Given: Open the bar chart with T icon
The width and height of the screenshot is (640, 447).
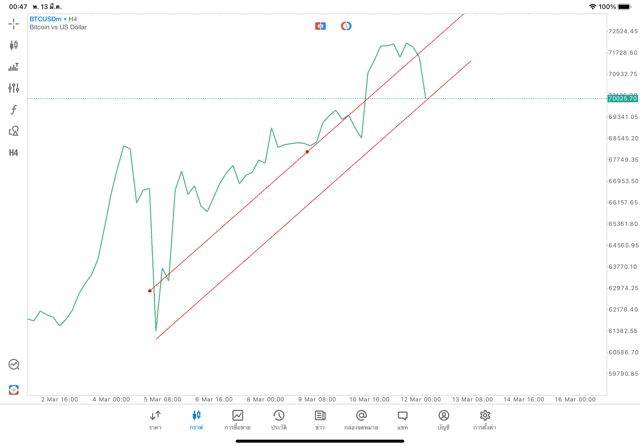Looking at the screenshot, I should [13, 67].
